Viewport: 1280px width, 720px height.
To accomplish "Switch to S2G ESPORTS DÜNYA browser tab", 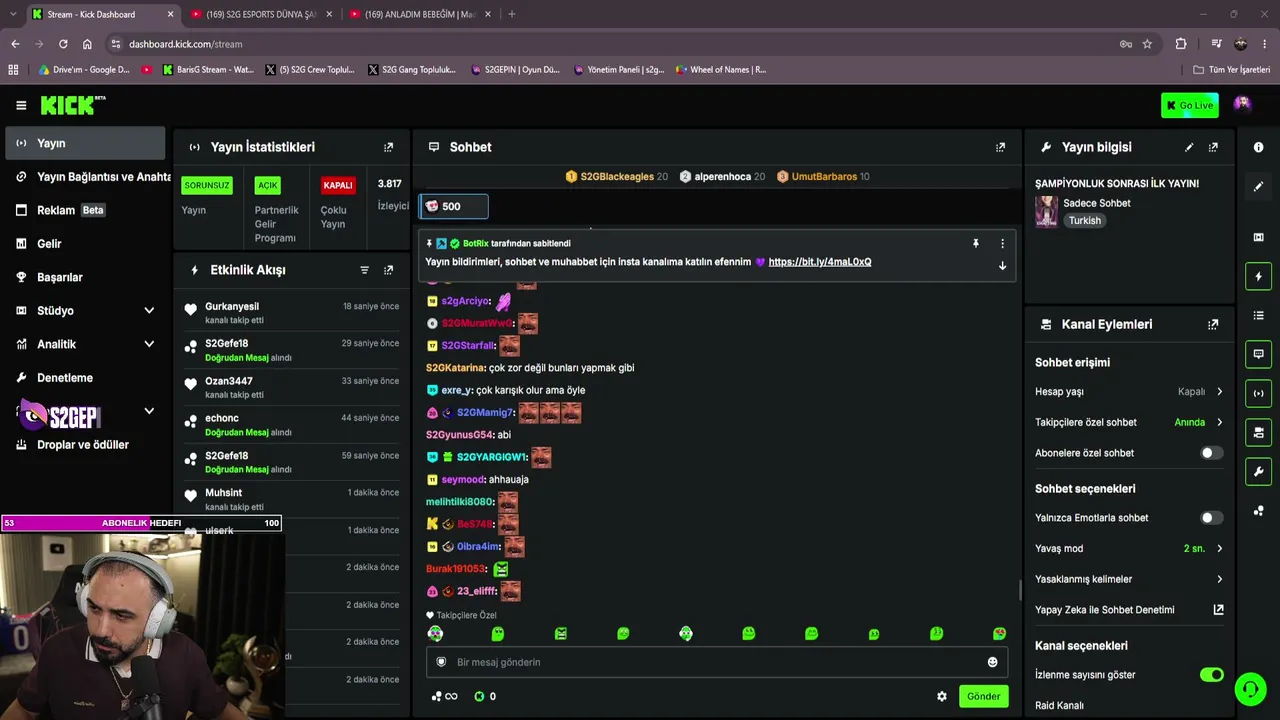I will pyautogui.click(x=259, y=14).
